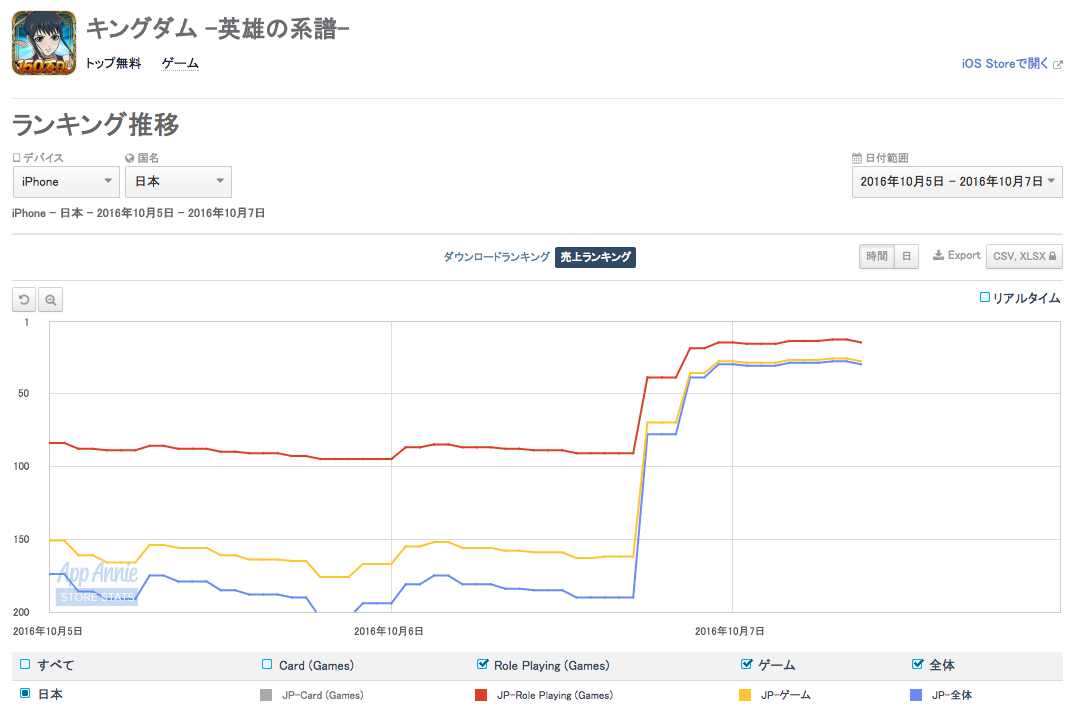Viewport: 1081px width, 721px height.
Task: Click the gray JP-Card (Games) swatch
Action: pyautogui.click(x=266, y=695)
